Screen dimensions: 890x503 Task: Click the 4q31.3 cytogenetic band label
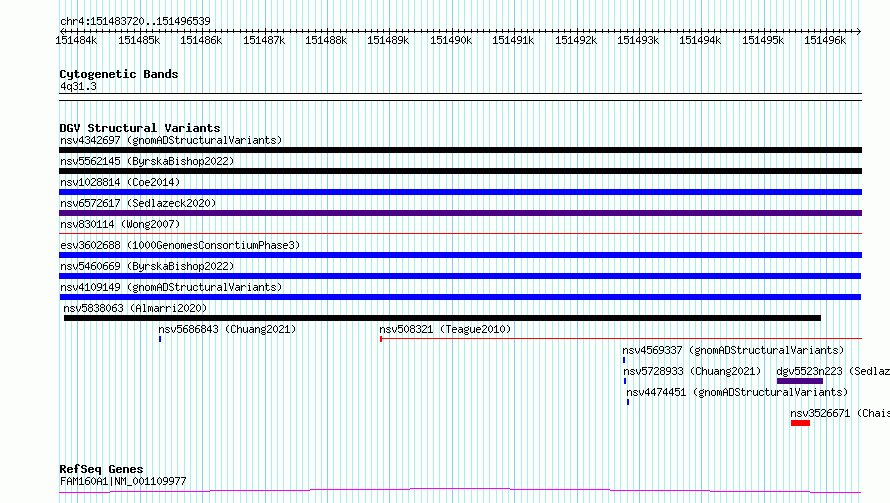tap(78, 87)
